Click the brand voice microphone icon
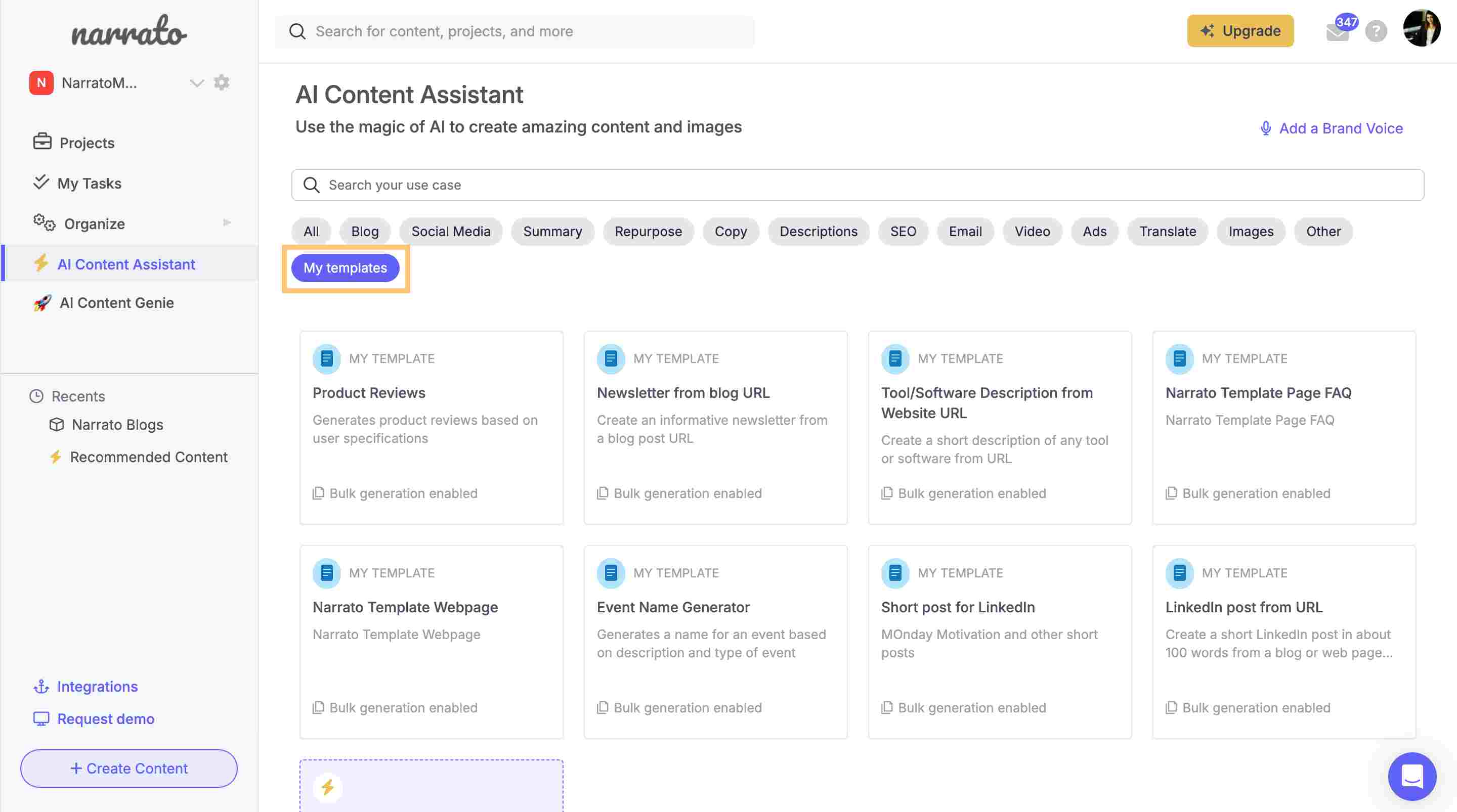Screen dimensions: 1457x812 (1266, 128)
